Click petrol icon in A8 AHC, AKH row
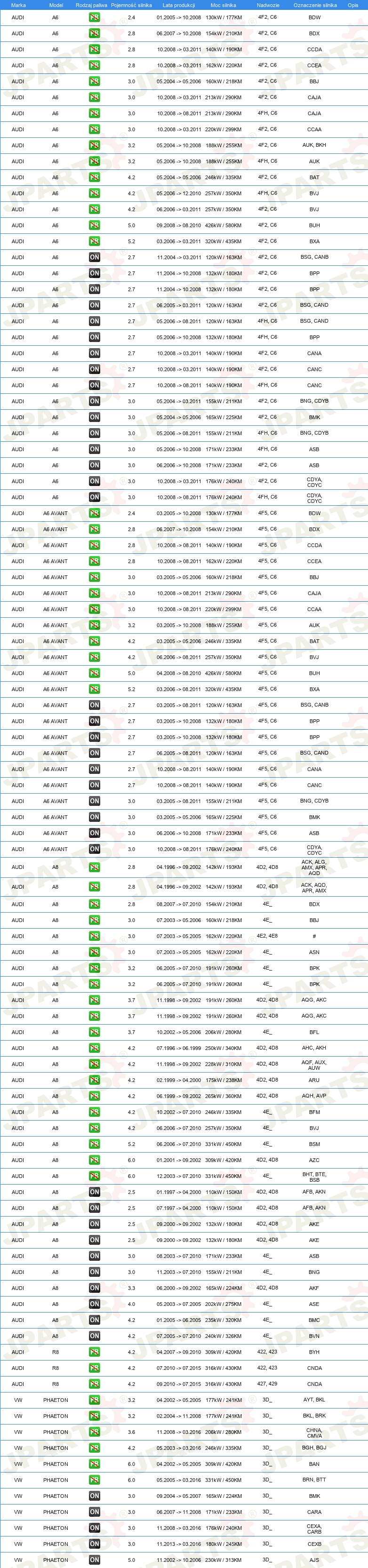Image resolution: width=368 pixels, height=1568 pixels. (95, 1048)
